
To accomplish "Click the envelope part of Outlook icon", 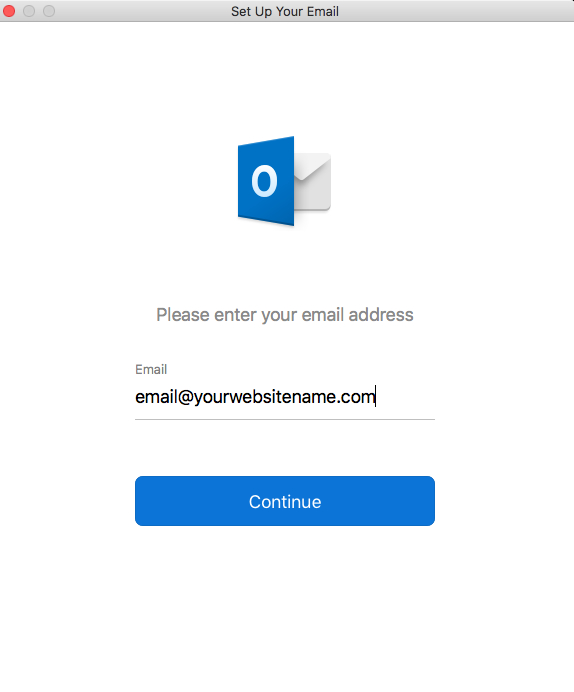I will tap(313, 182).
